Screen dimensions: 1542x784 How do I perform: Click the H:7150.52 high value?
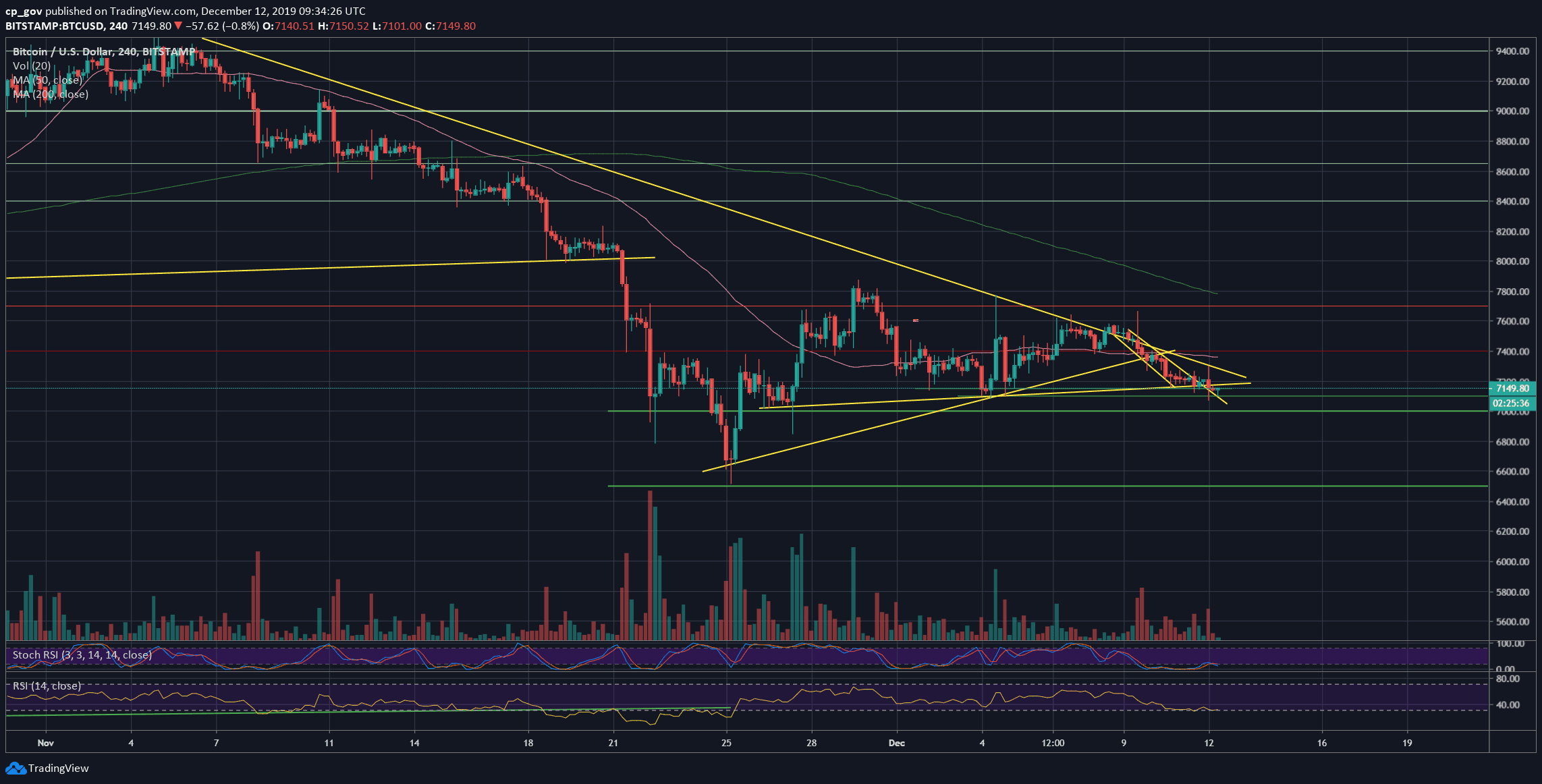coord(343,26)
